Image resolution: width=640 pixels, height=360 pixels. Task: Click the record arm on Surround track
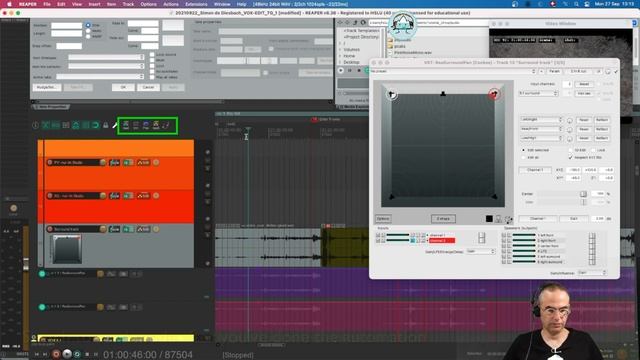(x=50, y=229)
